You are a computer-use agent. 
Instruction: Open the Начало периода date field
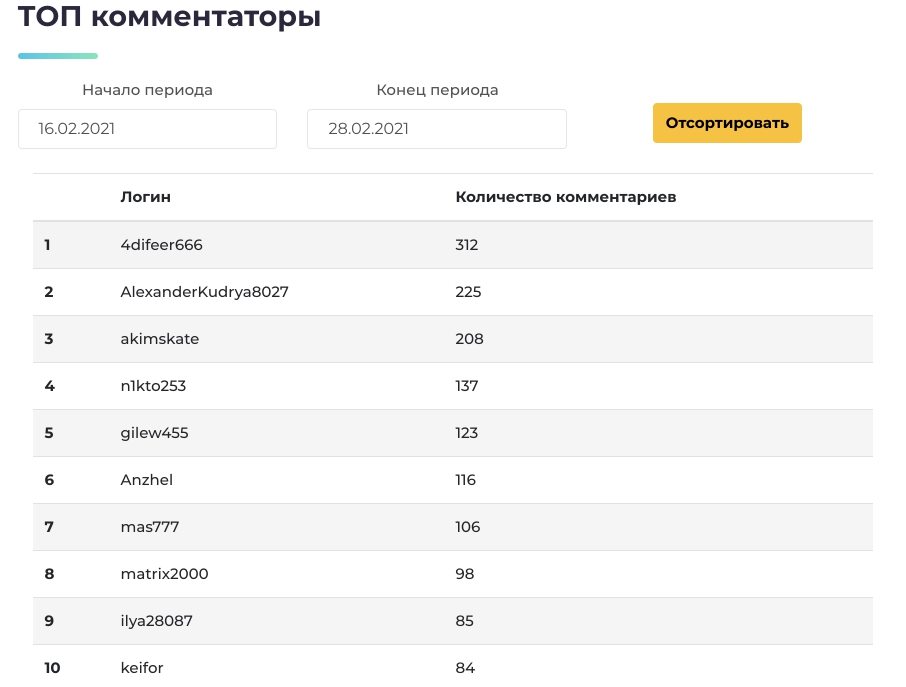[x=147, y=129]
